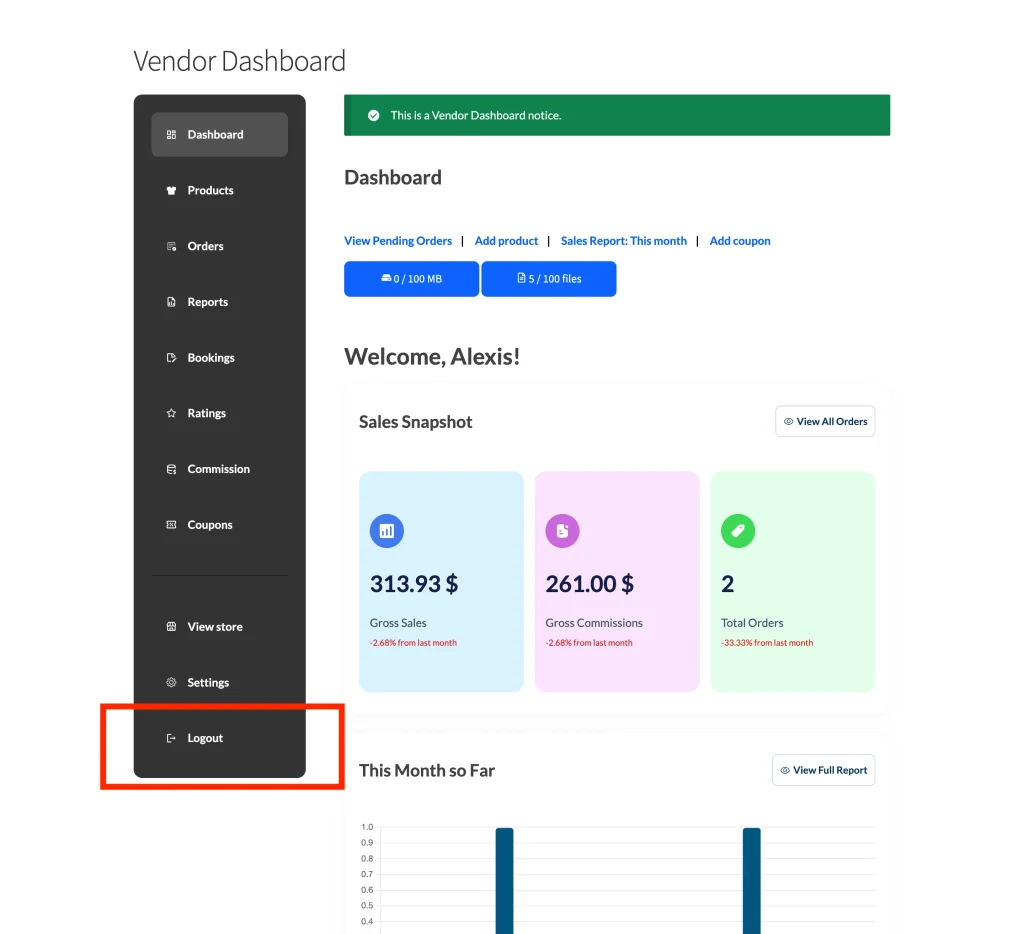Click the Commission coins icon

[171, 469]
